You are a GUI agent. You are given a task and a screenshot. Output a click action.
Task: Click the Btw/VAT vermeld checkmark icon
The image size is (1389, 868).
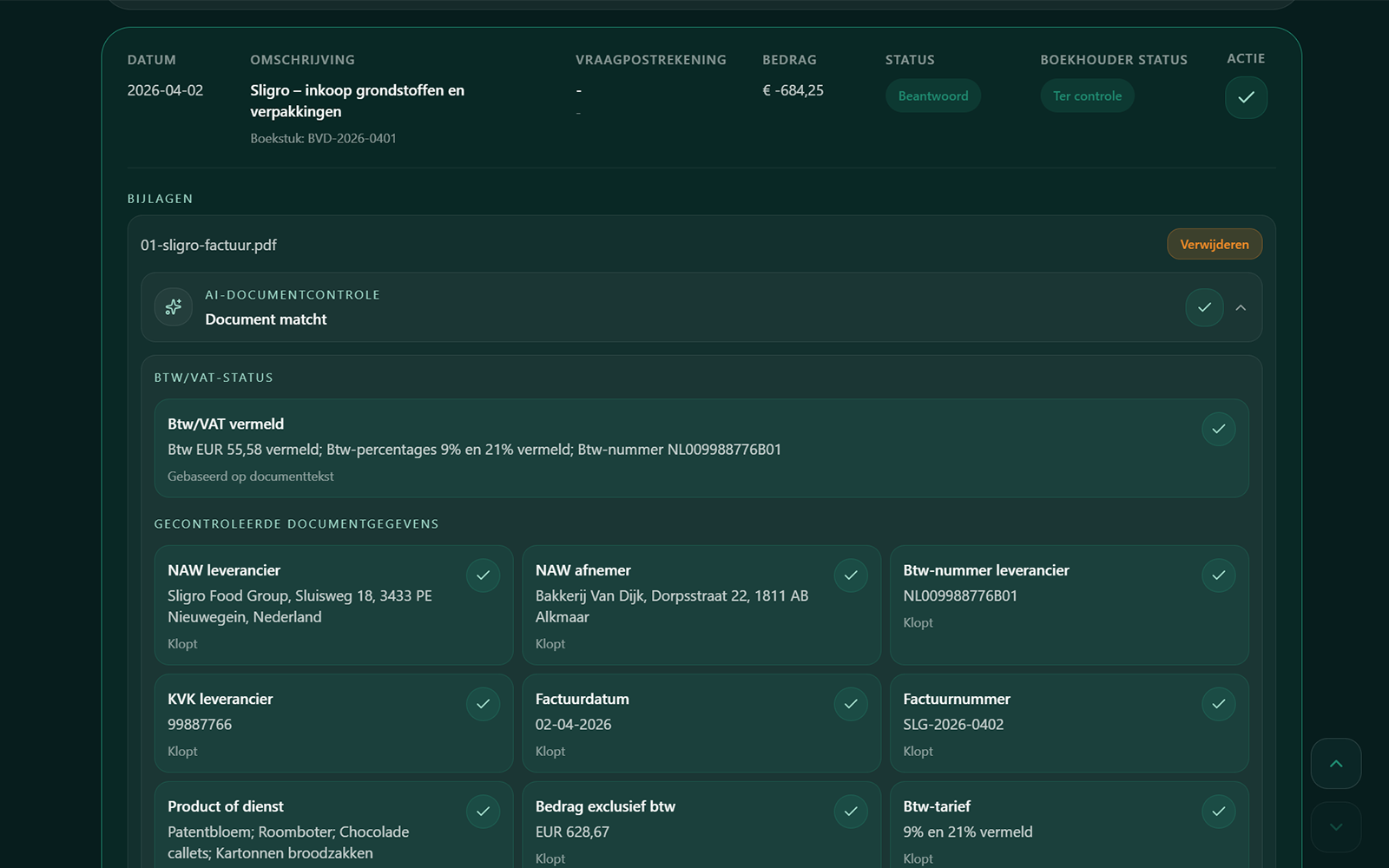coord(1218,429)
